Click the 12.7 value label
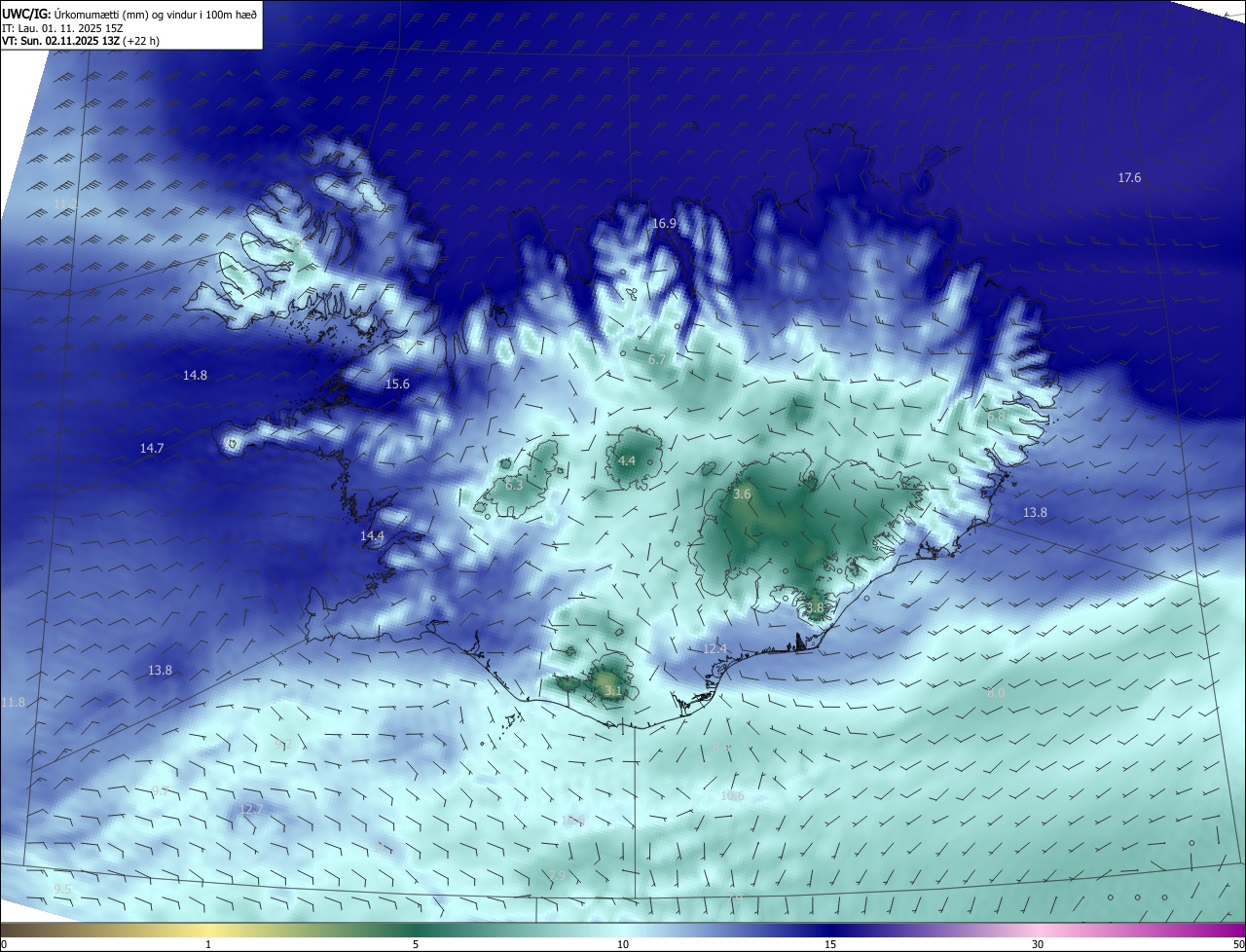Viewport: 1246px width, 952px height. coord(251,809)
